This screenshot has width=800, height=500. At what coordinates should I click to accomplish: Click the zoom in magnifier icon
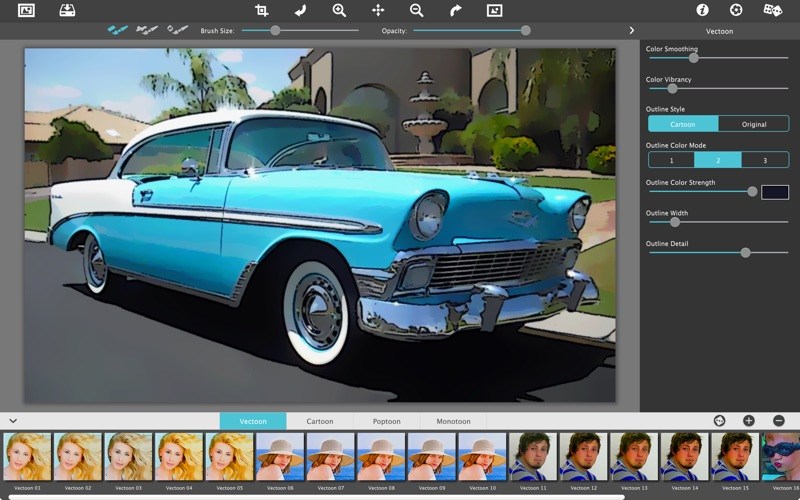(339, 10)
